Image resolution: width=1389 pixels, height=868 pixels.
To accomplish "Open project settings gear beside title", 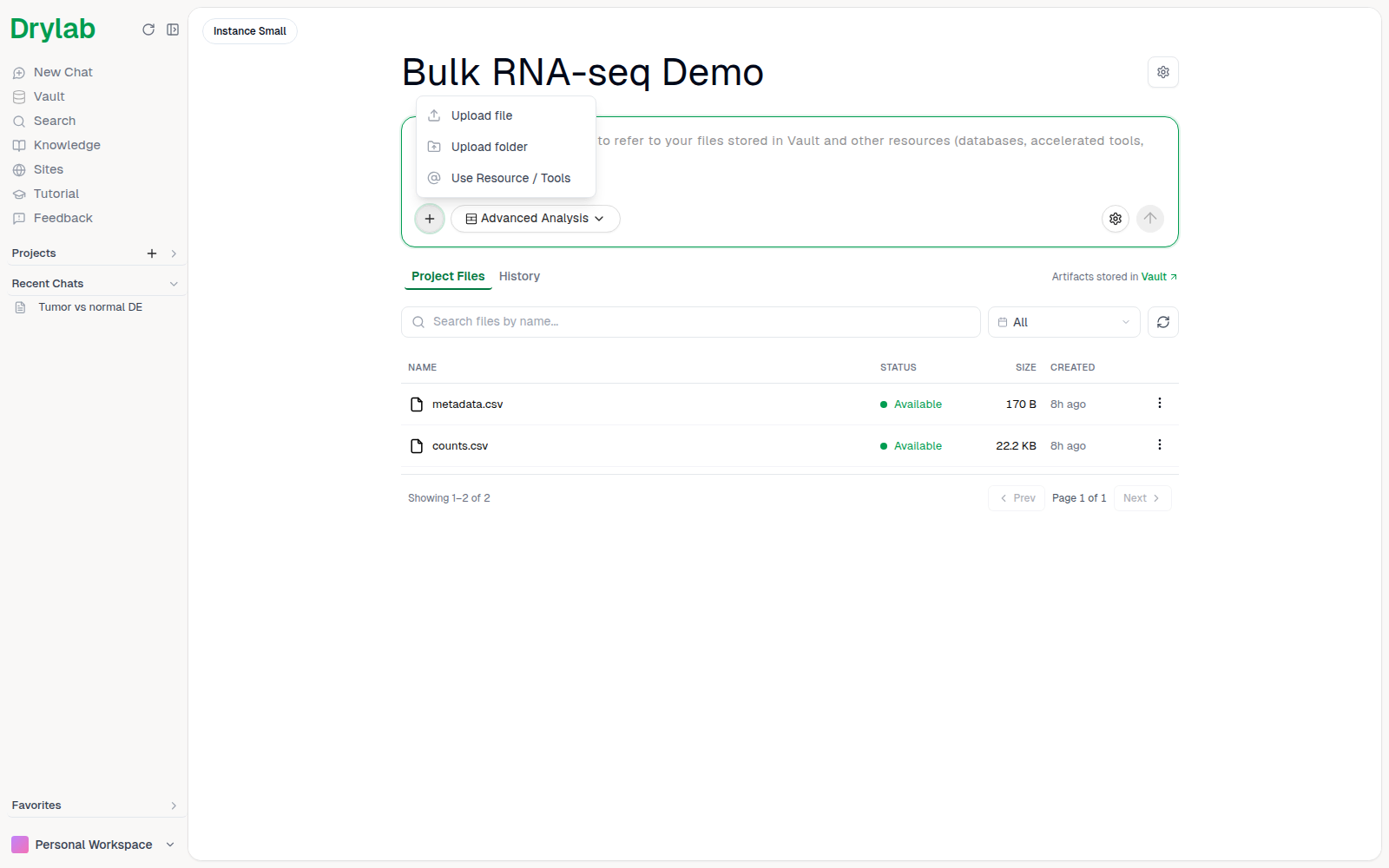I will [x=1163, y=72].
